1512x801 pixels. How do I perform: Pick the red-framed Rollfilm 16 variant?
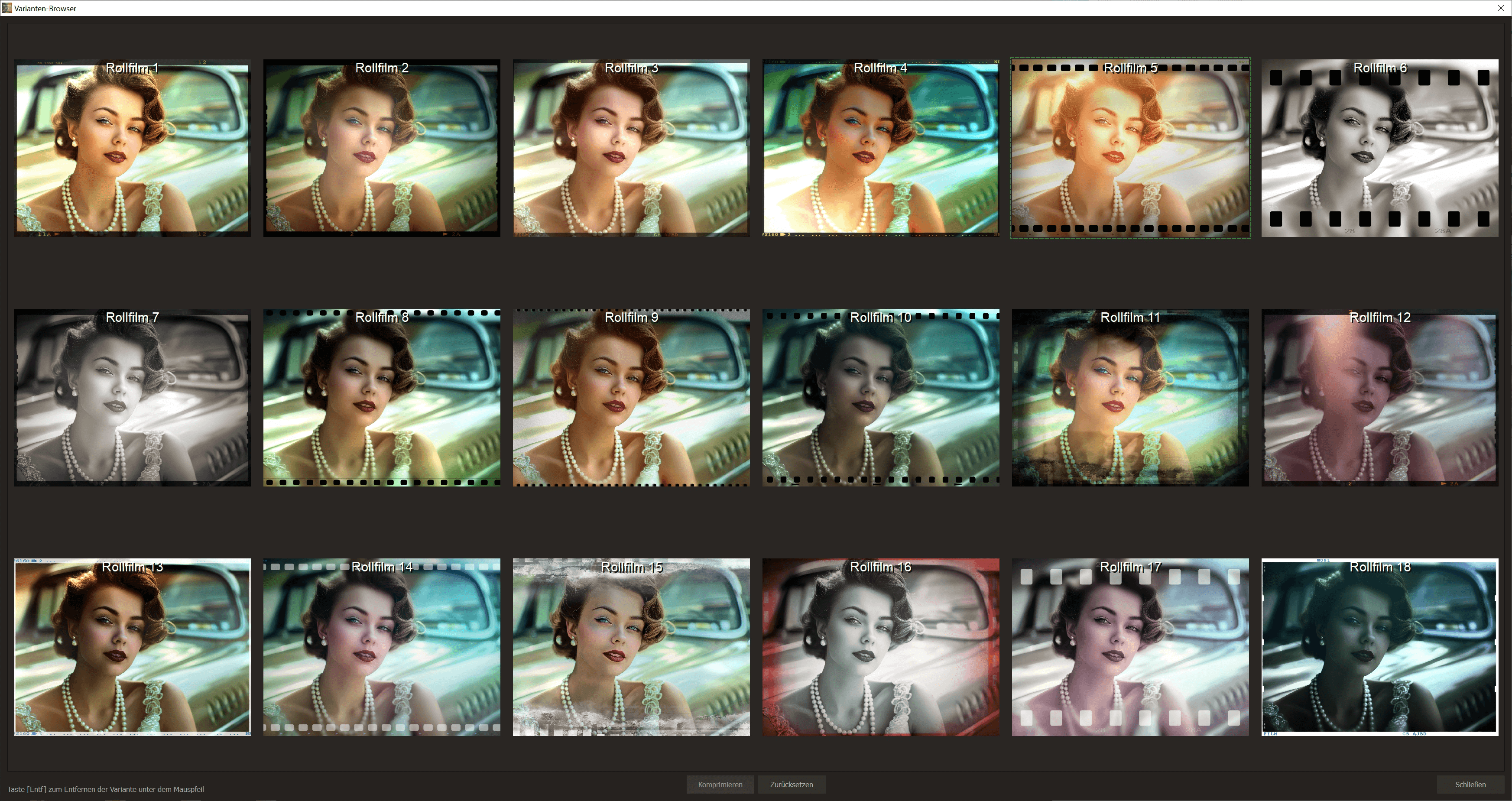[x=880, y=647]
